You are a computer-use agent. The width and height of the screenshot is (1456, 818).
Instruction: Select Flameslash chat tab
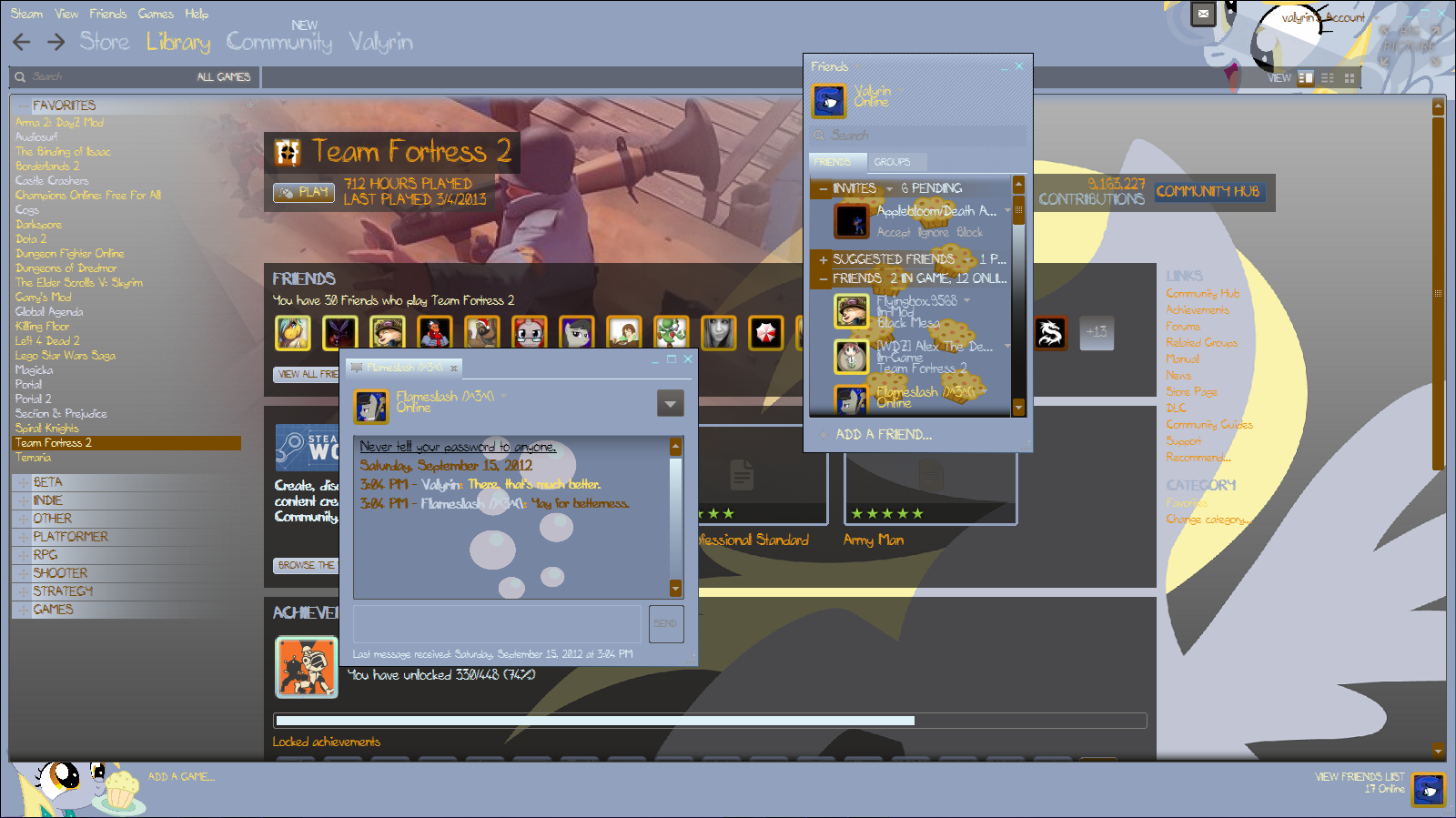(405, 368)
